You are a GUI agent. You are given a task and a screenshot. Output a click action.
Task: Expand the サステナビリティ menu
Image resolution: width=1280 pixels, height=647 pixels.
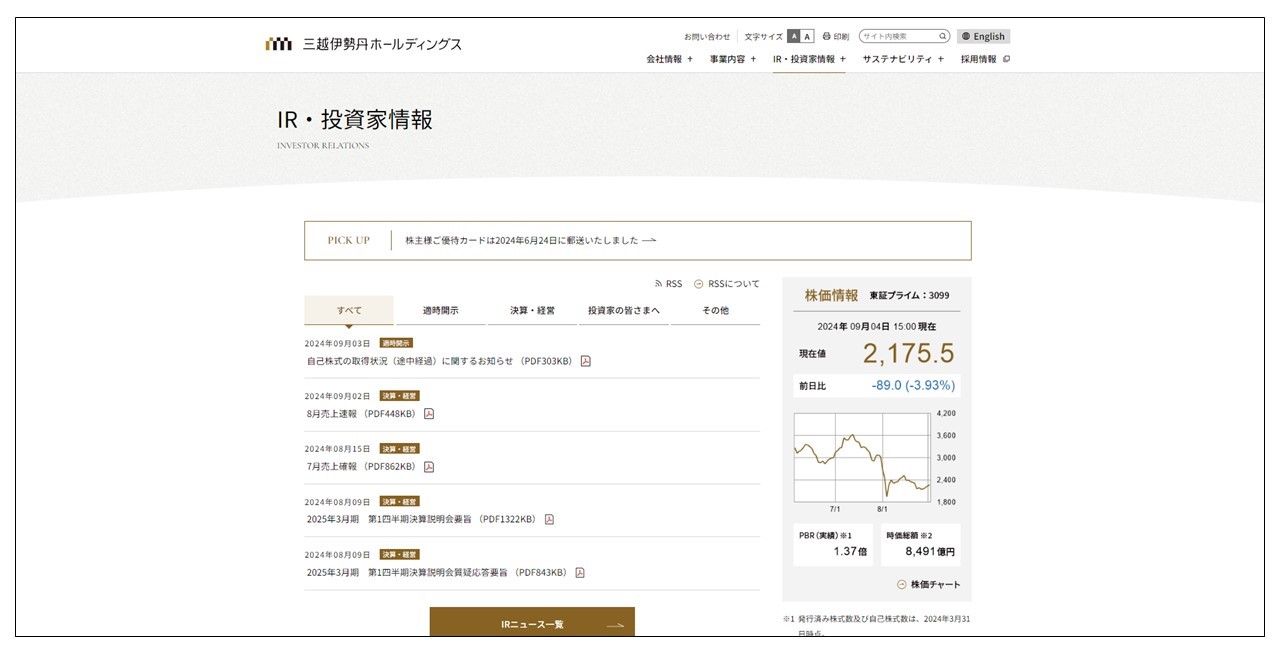click(903, 59)
